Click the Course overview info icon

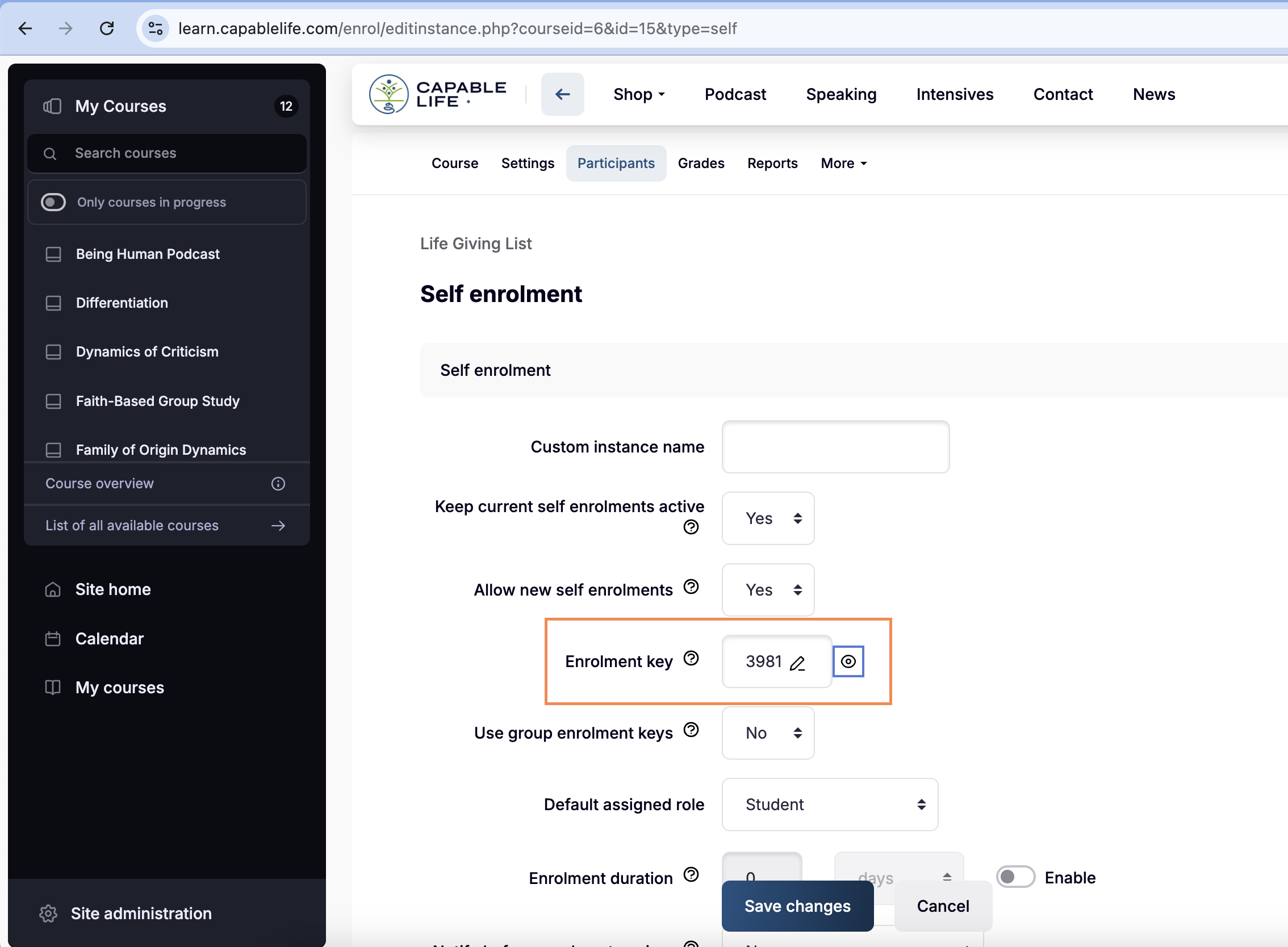click(278, 483)
